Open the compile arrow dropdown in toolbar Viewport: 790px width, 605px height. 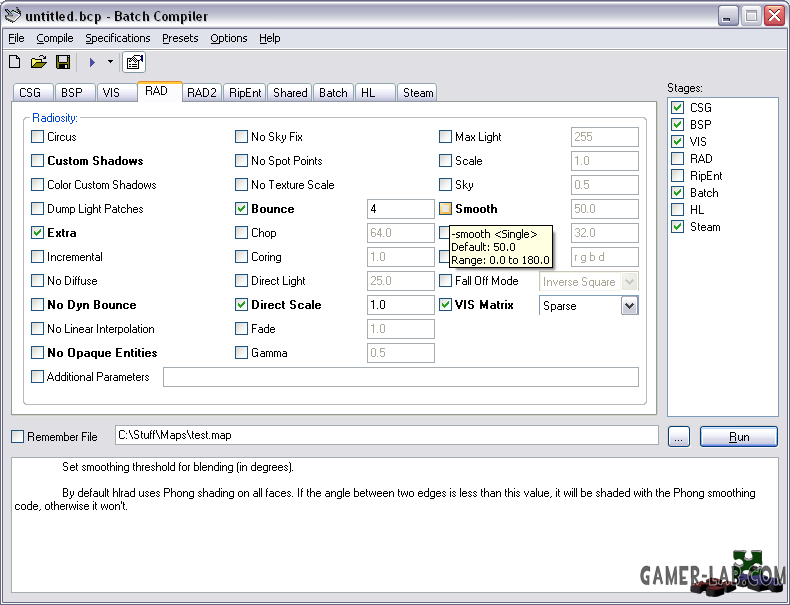point(110,62)
